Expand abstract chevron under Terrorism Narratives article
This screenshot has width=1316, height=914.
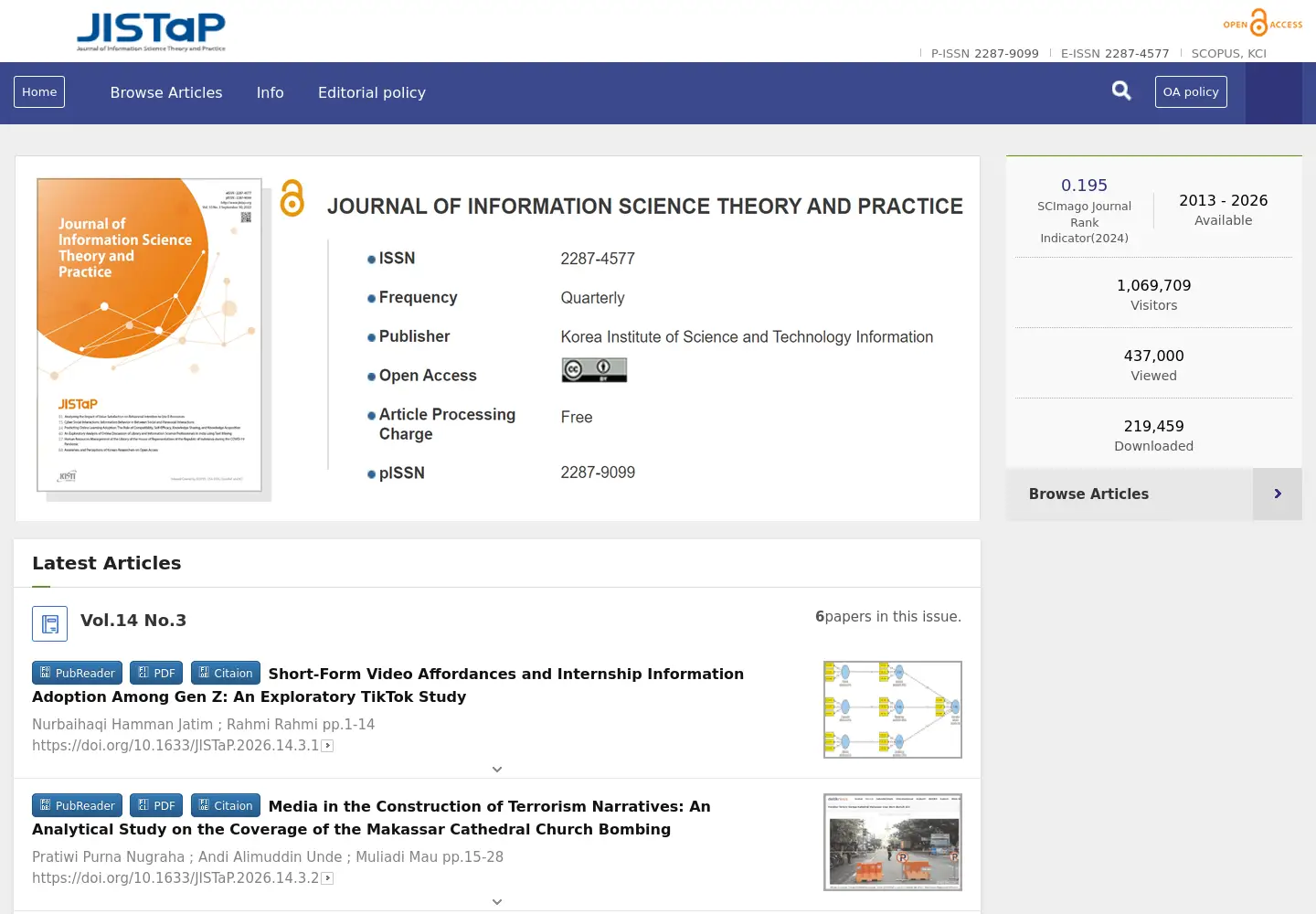click(497, 902)
